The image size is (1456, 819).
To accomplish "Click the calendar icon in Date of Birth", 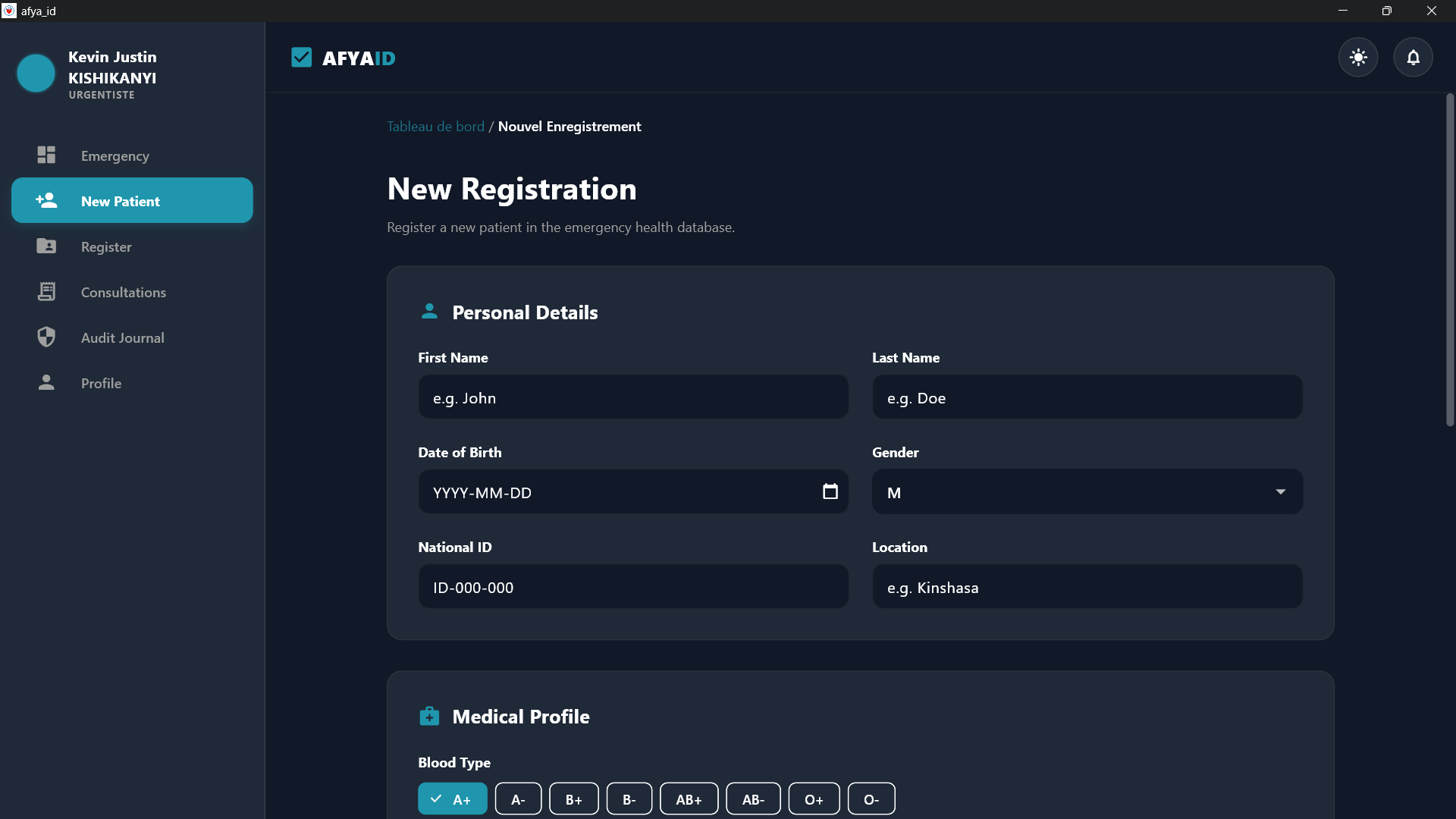I will pos(830,491).
